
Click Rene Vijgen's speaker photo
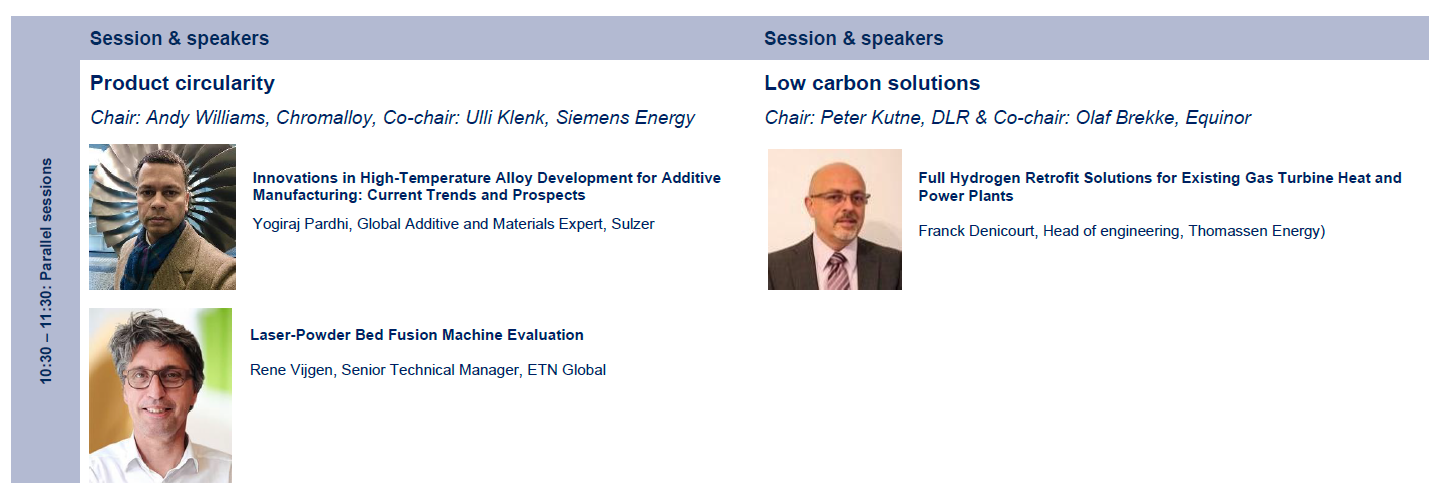tap(160, 395)
